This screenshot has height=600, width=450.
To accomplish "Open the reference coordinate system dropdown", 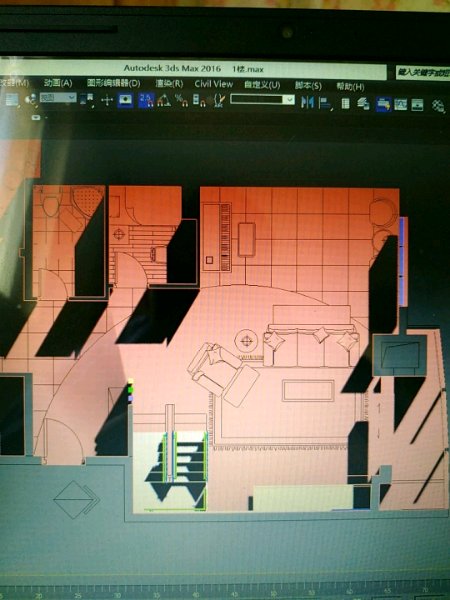I will coord(58,98).
